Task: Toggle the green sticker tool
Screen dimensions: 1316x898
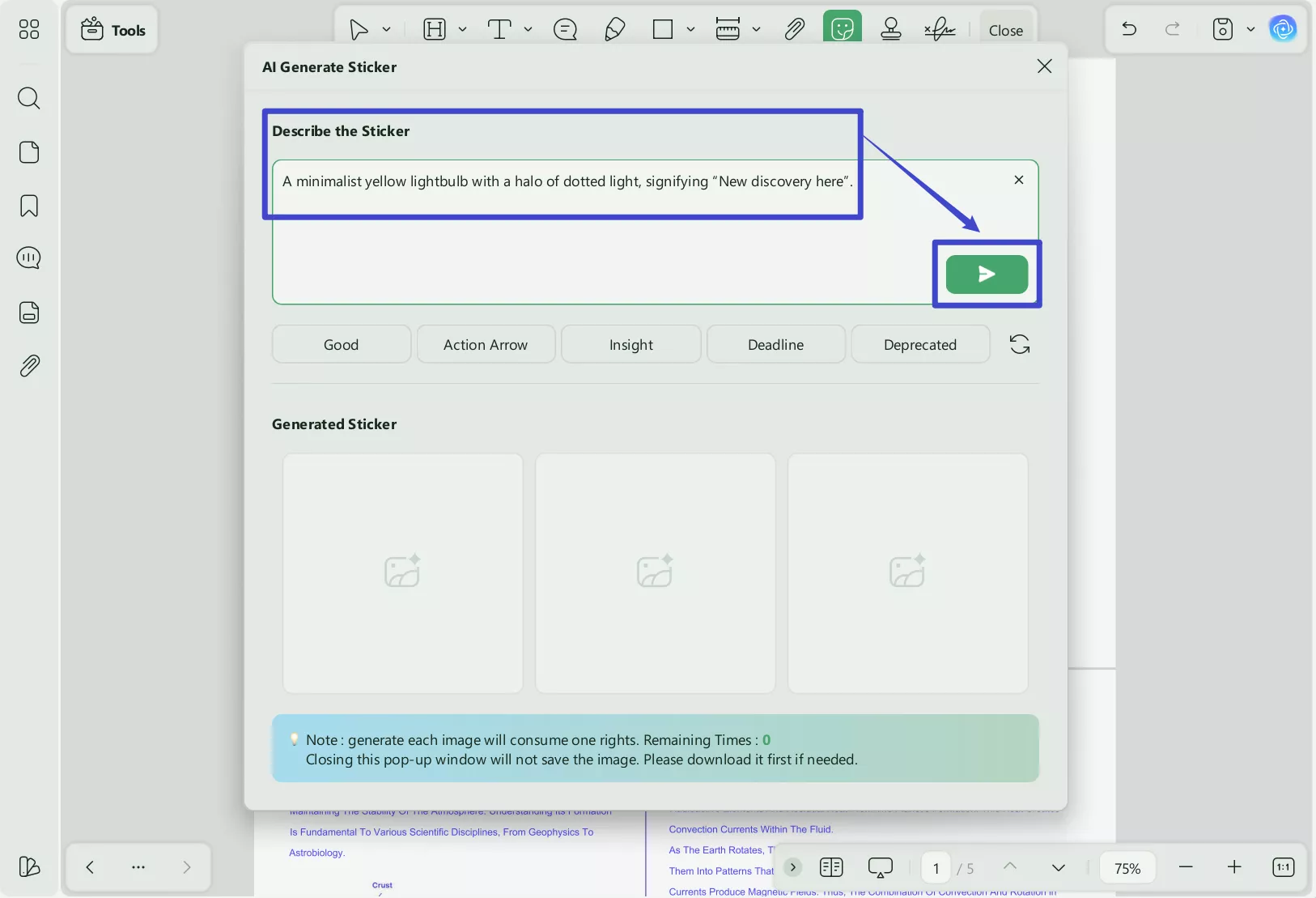Action: click(x=843, y=28)
